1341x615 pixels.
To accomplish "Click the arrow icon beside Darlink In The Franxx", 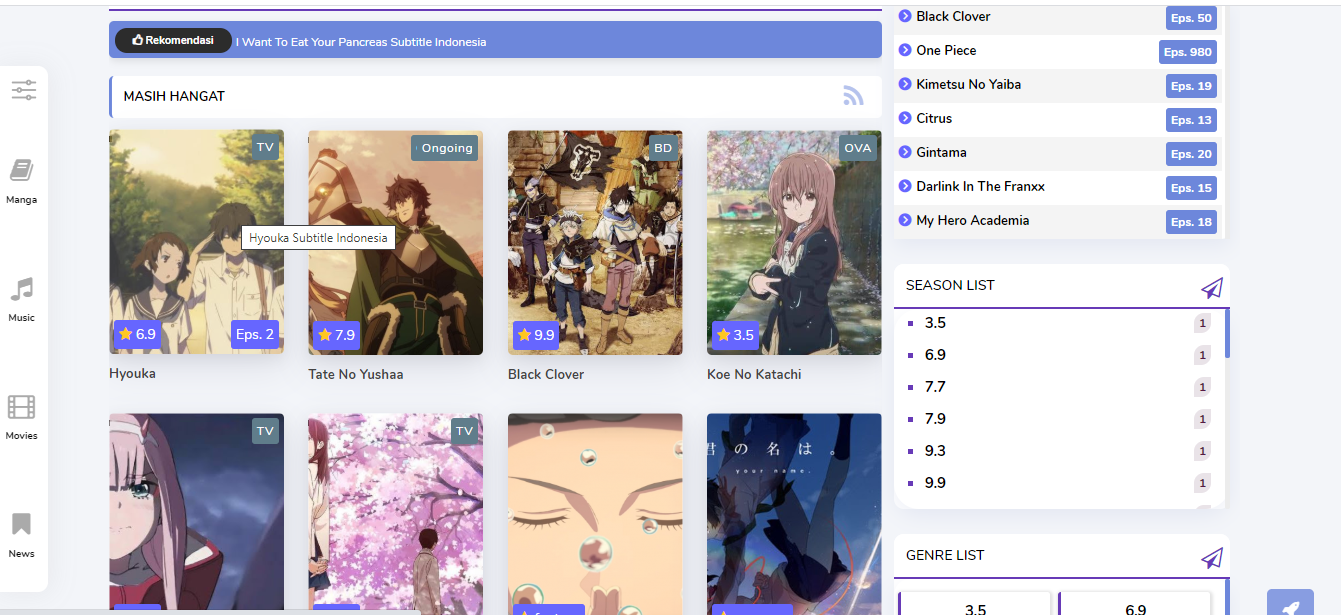I will (905, 186).
